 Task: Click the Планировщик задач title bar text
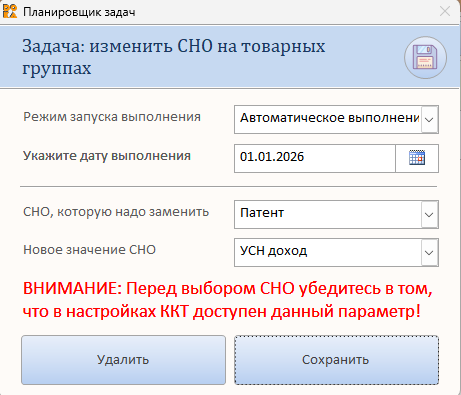(x=79, y=12)
